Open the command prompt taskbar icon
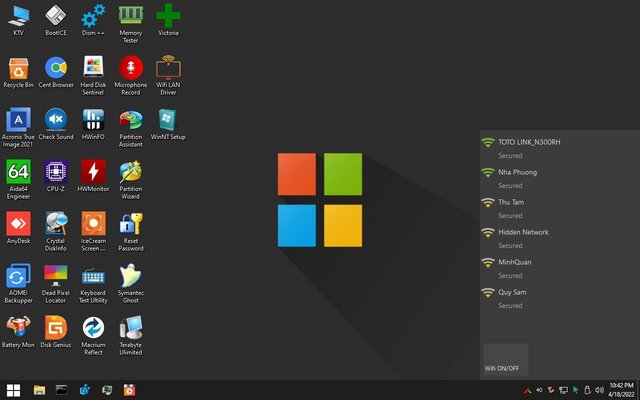Screen dimensions: 640x400 pyautogui.click(x=62, y=390)
